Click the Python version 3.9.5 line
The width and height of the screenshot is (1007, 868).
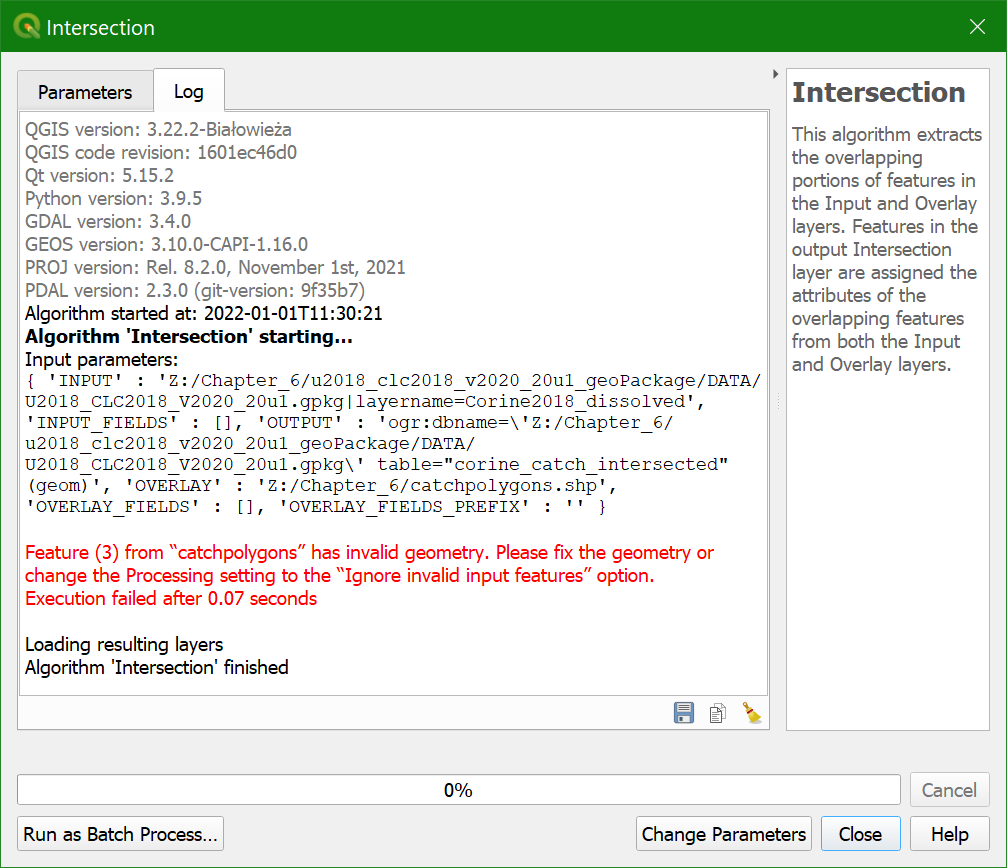click(113, 198)
